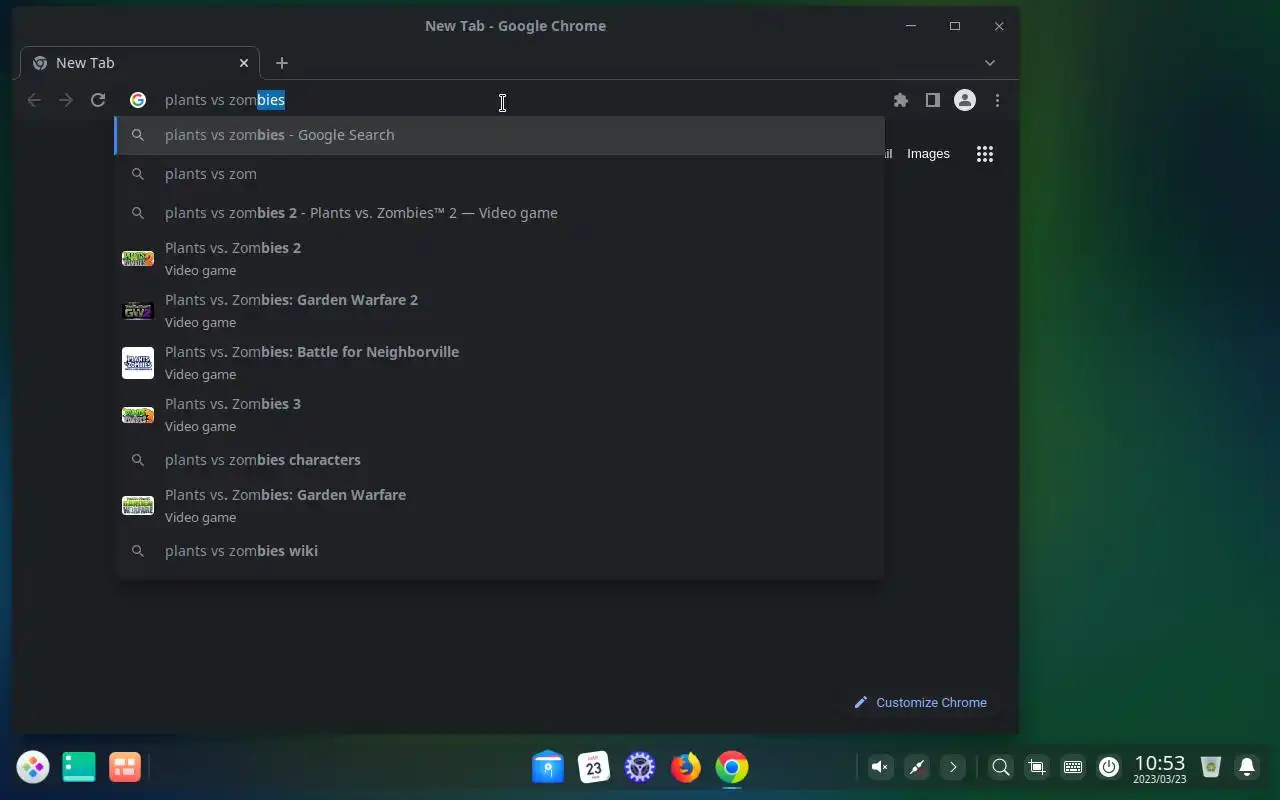This screenshot has height=800, width=1280.
Task: Choose 'plants vs zombies 2' video game suggestion
Action: coord(500,213)
